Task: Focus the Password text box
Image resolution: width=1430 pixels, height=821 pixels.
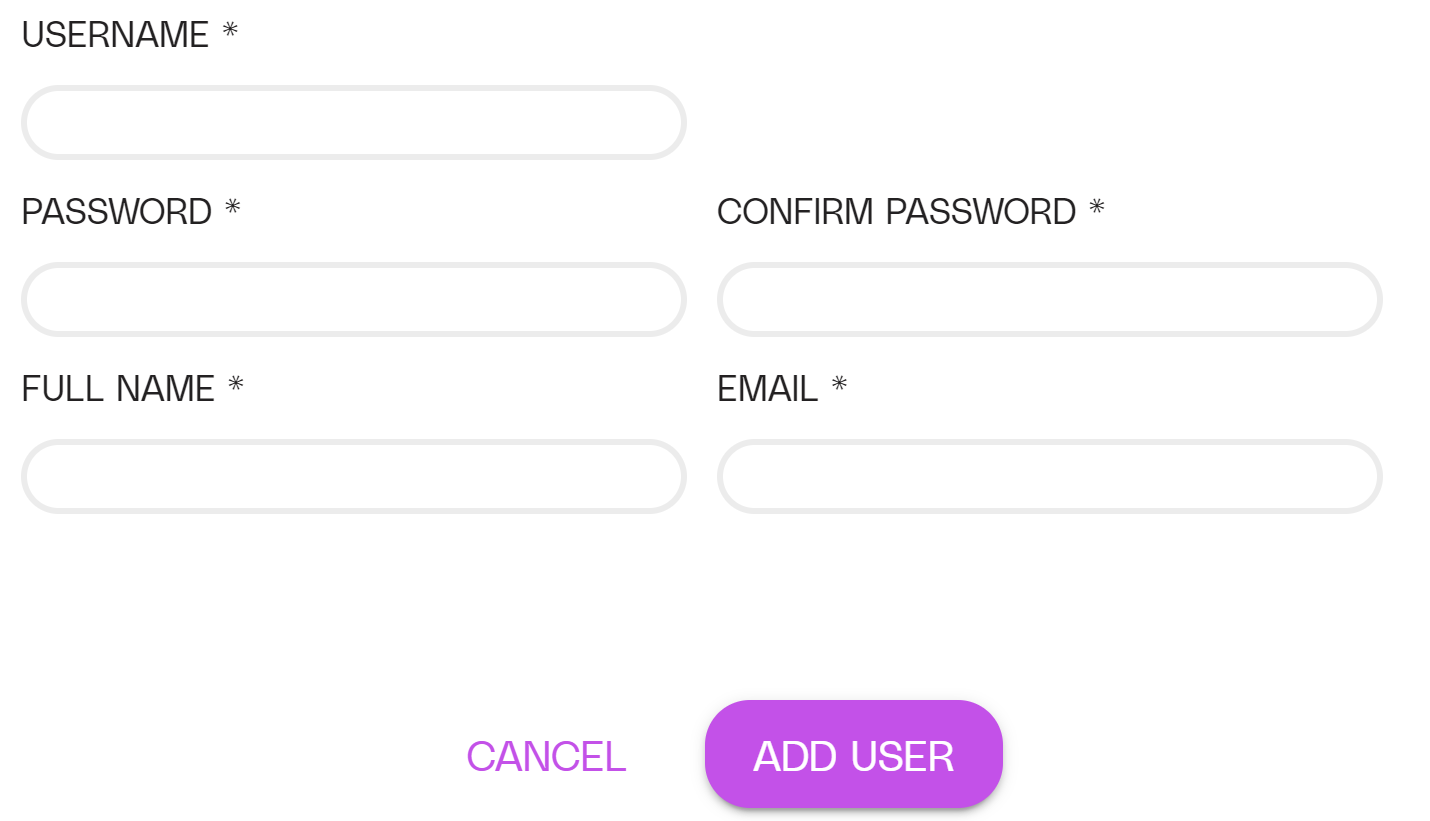Action: [x=353, y=300]
